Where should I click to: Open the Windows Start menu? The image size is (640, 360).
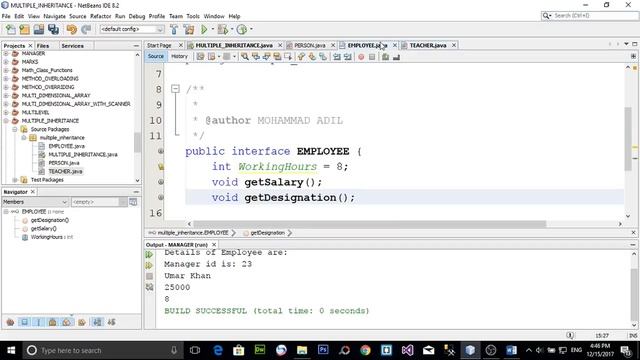pyautogui.click(x=11, y=350)
